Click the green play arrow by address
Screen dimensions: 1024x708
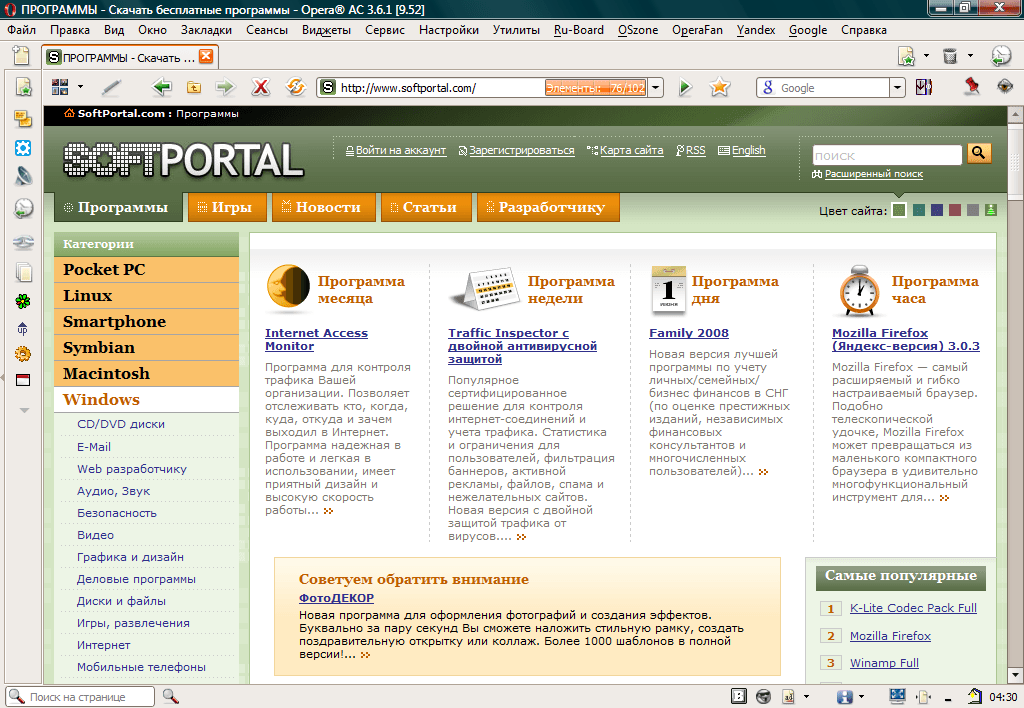(684, 87)
